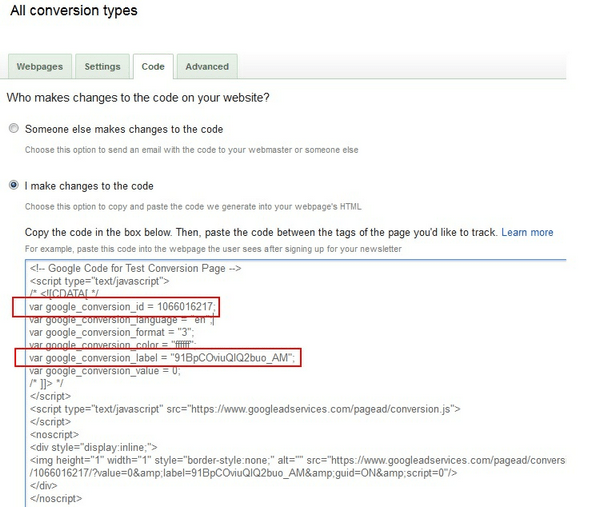Click the 'Google Code for Test Conversion Page' comment
Viewport: 604px width, 507px height.
pos(136,268)
